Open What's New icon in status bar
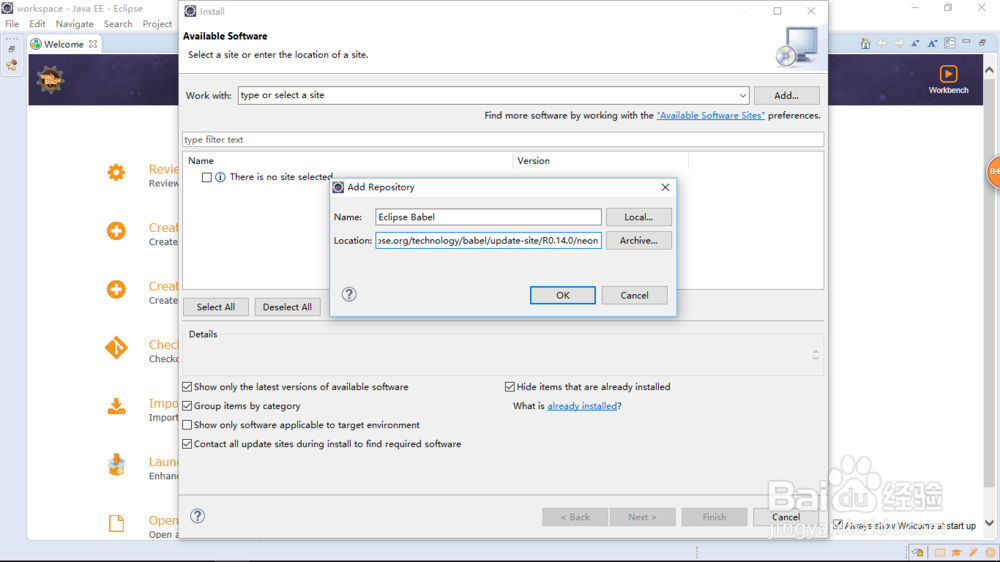The height and width of the screenshot is (562, 1000). click(990, 552)
